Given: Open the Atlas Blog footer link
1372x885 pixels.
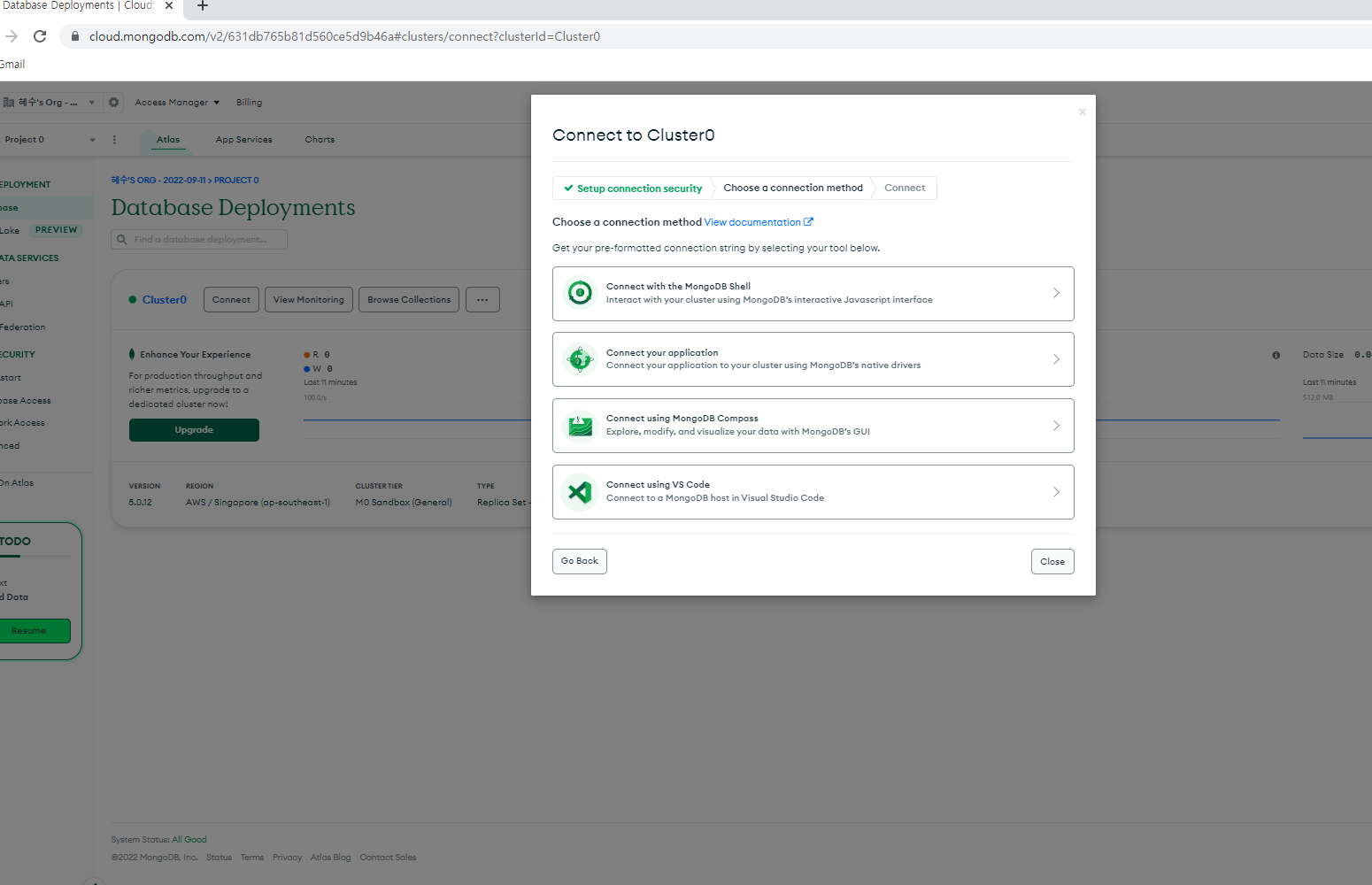Looking at the screenshot, I should pyautogui.click(x=330, y=858).
